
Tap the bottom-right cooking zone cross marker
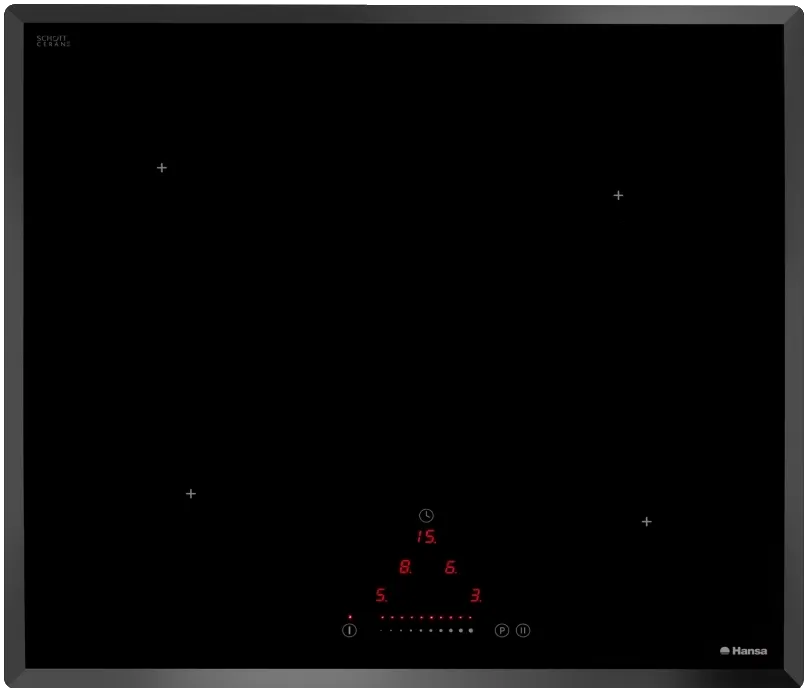[x=647, y=522]
